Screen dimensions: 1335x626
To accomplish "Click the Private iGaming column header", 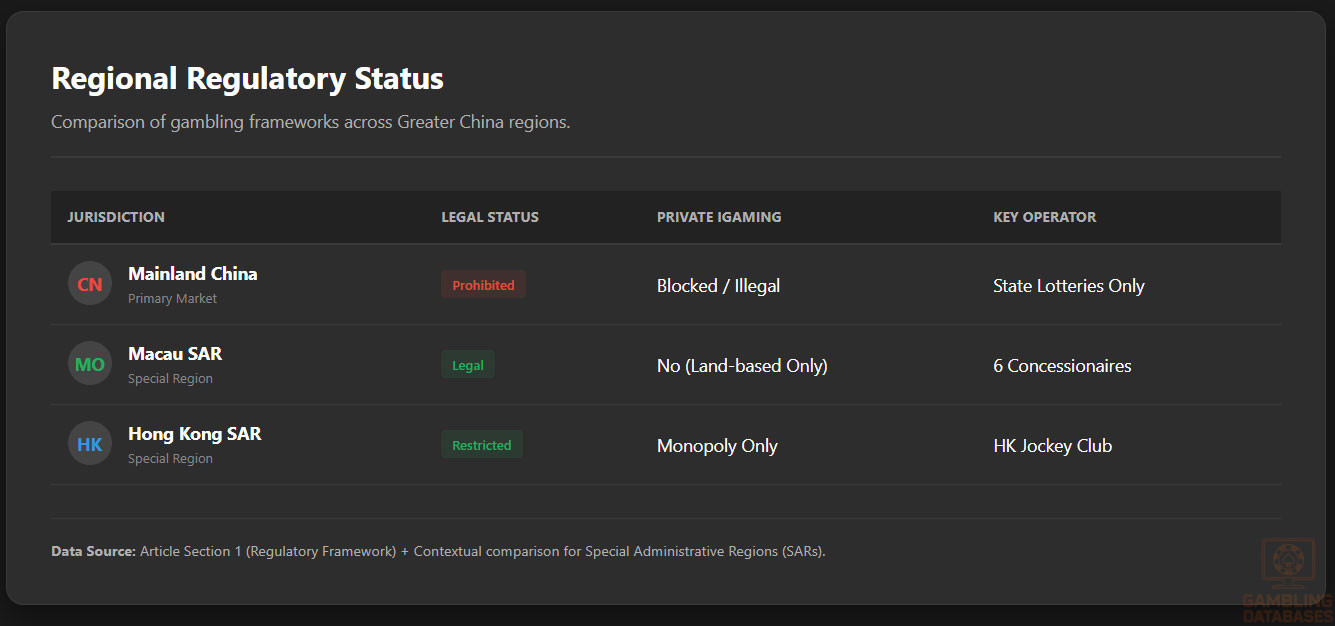I will (719, 217).
